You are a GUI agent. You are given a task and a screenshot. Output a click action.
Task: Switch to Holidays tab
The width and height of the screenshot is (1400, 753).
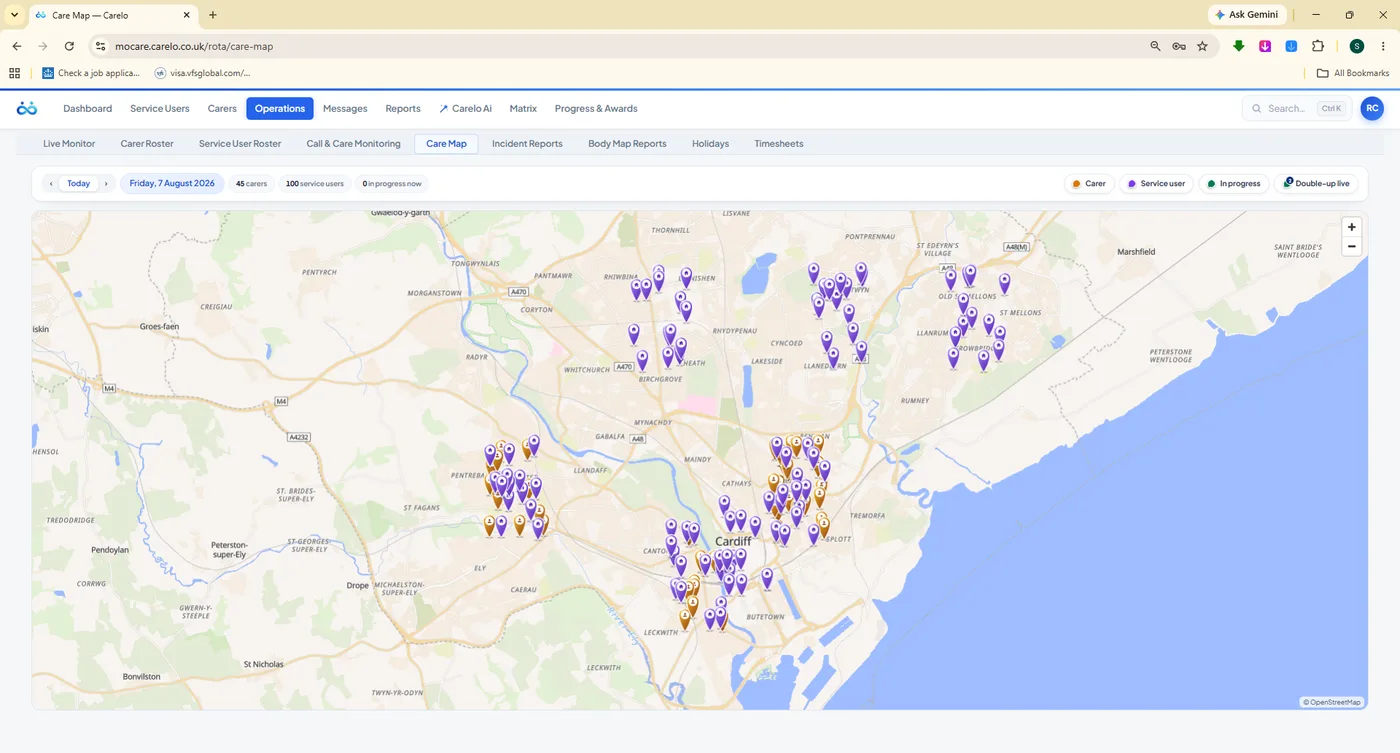pos(710,144)
